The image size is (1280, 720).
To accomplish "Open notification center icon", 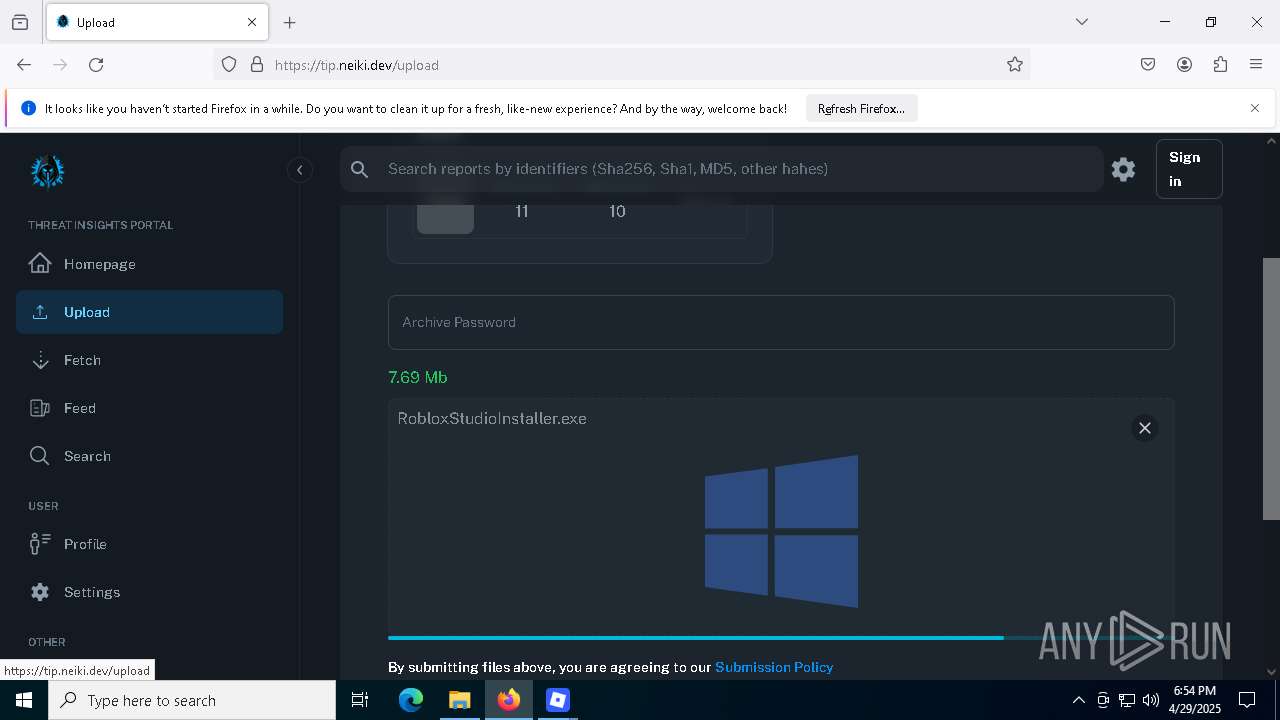I will [x=1247, y=700].
